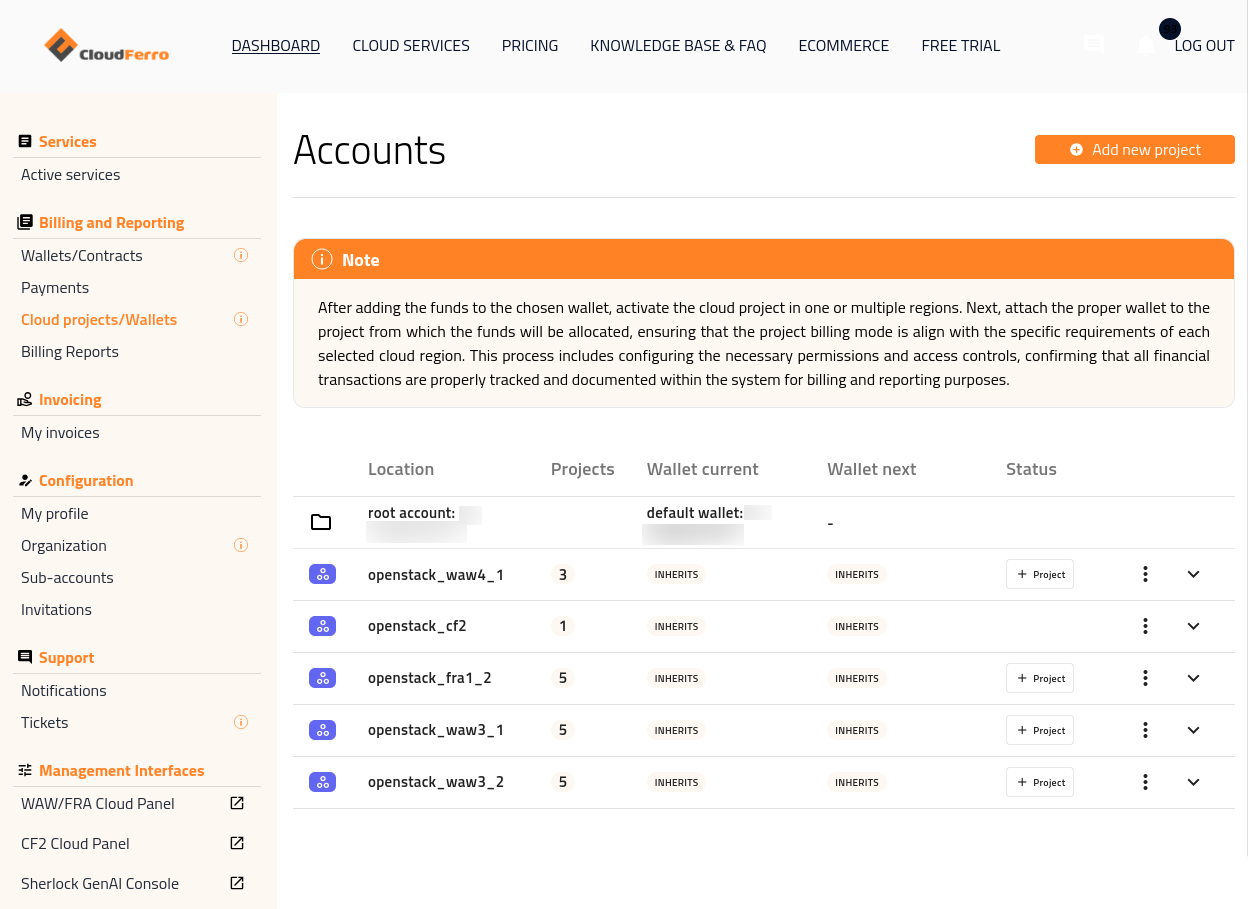Click the root account folder icon
This screenshot has height=909, width=1248.
coord(321,522)
